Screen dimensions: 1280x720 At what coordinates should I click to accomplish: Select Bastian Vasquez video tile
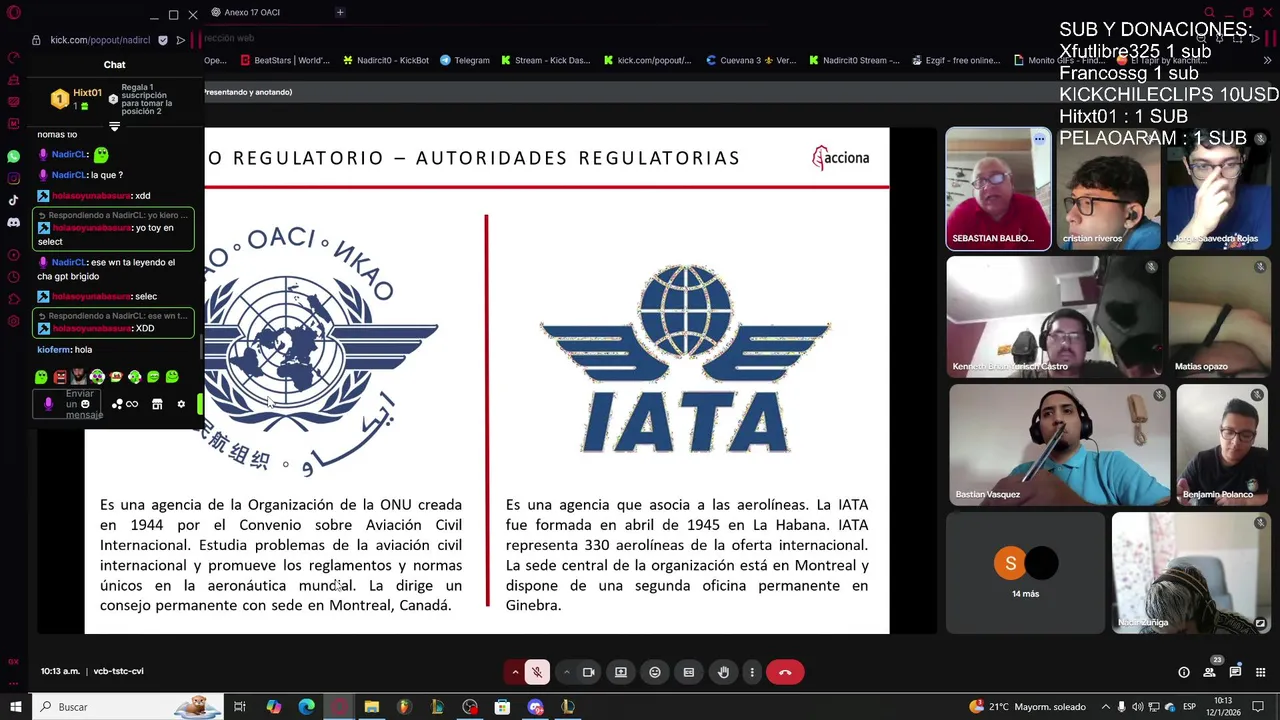pyautogui.click(x=1059, y=444)
